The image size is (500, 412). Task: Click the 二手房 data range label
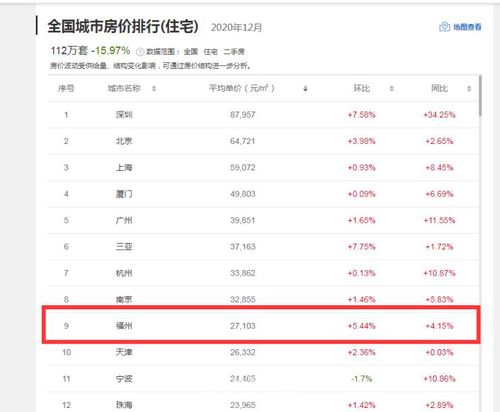pyautogui.click(x=234, y=52)
